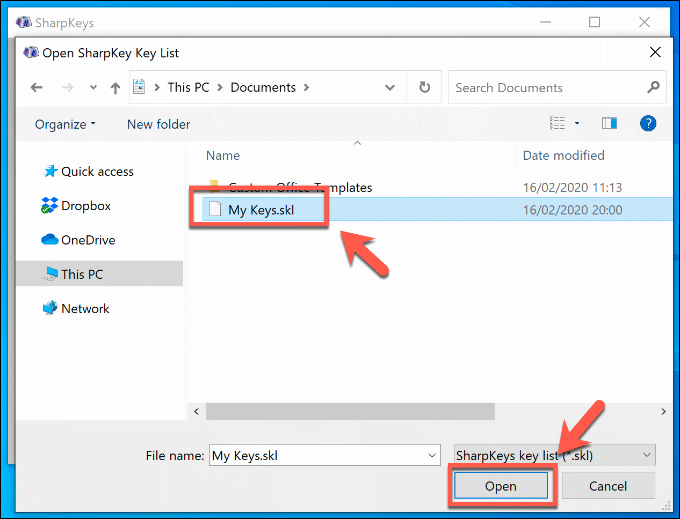Click the search magnifier icon
This screenshot has width=680, height=519.
coord(653,87)
